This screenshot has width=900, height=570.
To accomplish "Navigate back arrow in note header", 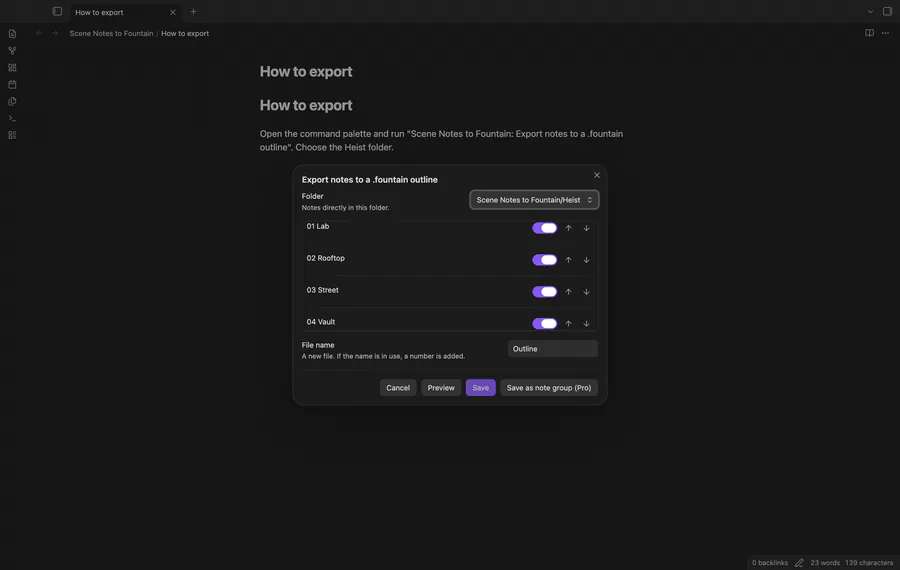I will (x=39, y=33).
